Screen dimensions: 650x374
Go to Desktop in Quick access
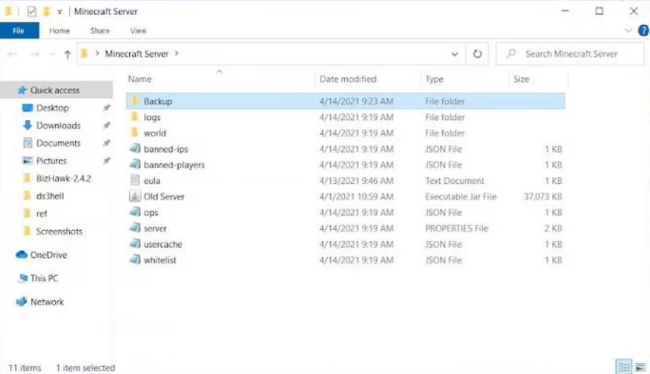tap(52, 108)
